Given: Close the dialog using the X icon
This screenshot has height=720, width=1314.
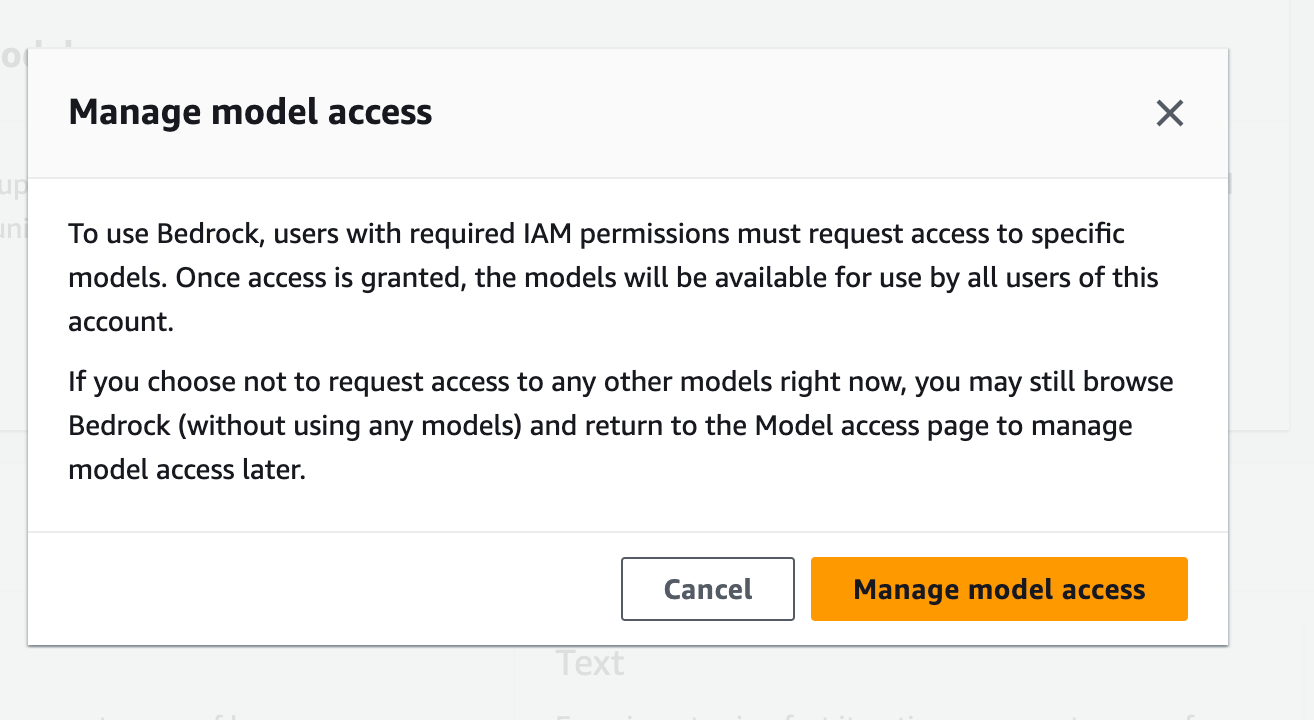Looking at the screenshot, I should click(x=1169, y=113).
